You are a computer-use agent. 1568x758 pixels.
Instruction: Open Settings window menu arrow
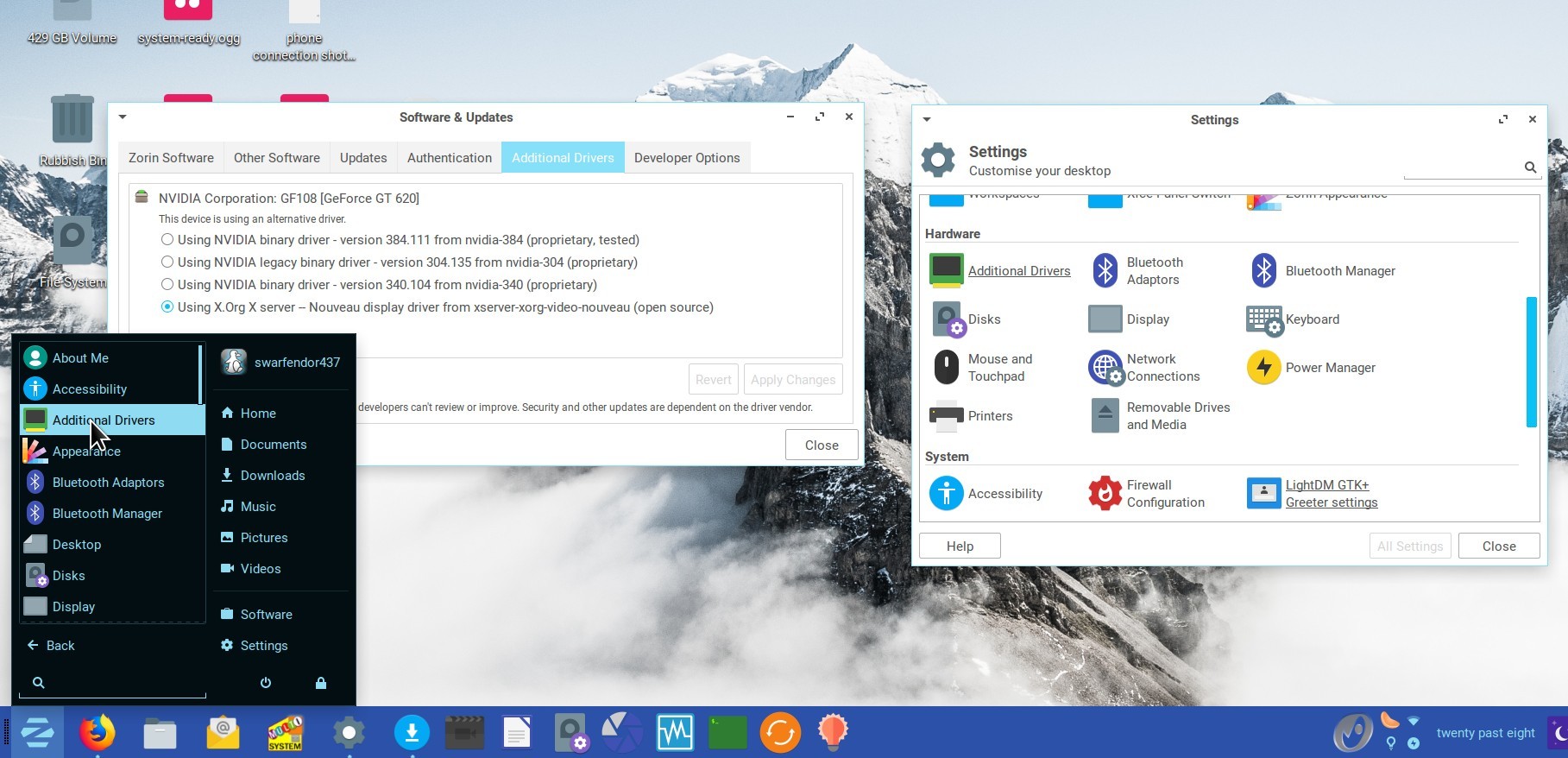927,120
